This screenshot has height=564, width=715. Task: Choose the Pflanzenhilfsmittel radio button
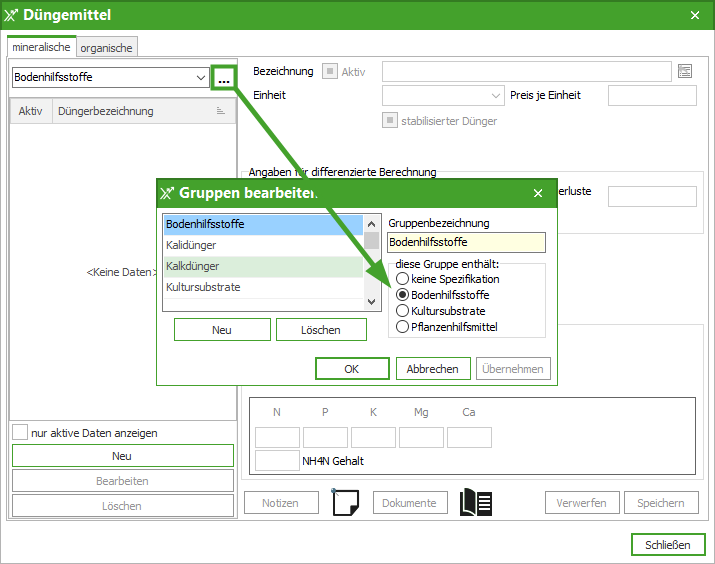(403, 326)
